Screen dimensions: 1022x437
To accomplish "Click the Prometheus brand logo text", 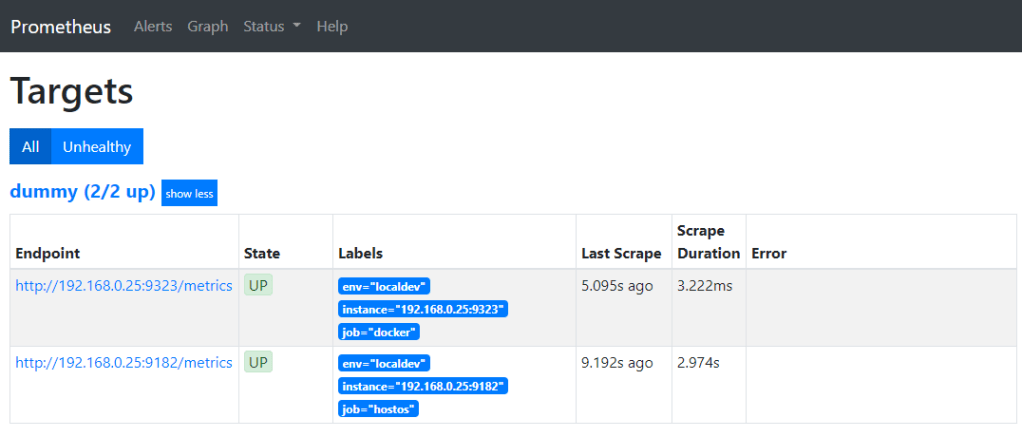I will click(x=61, y=26).
